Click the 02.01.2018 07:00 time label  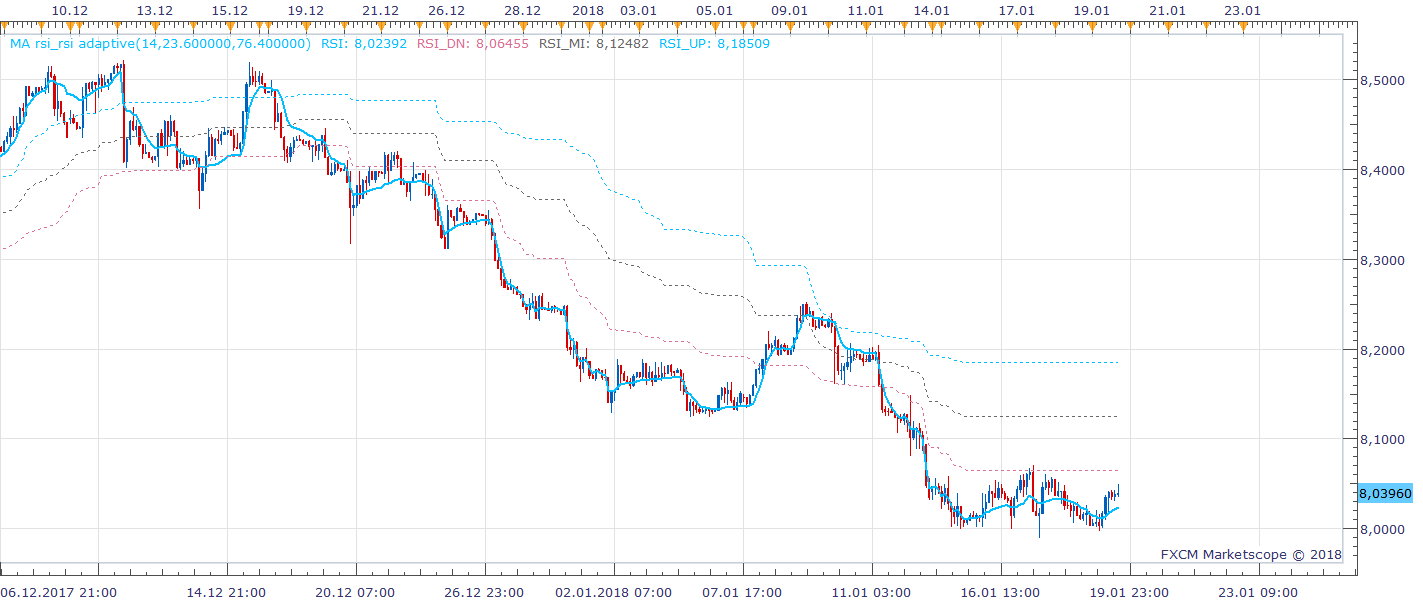[615, 592]
